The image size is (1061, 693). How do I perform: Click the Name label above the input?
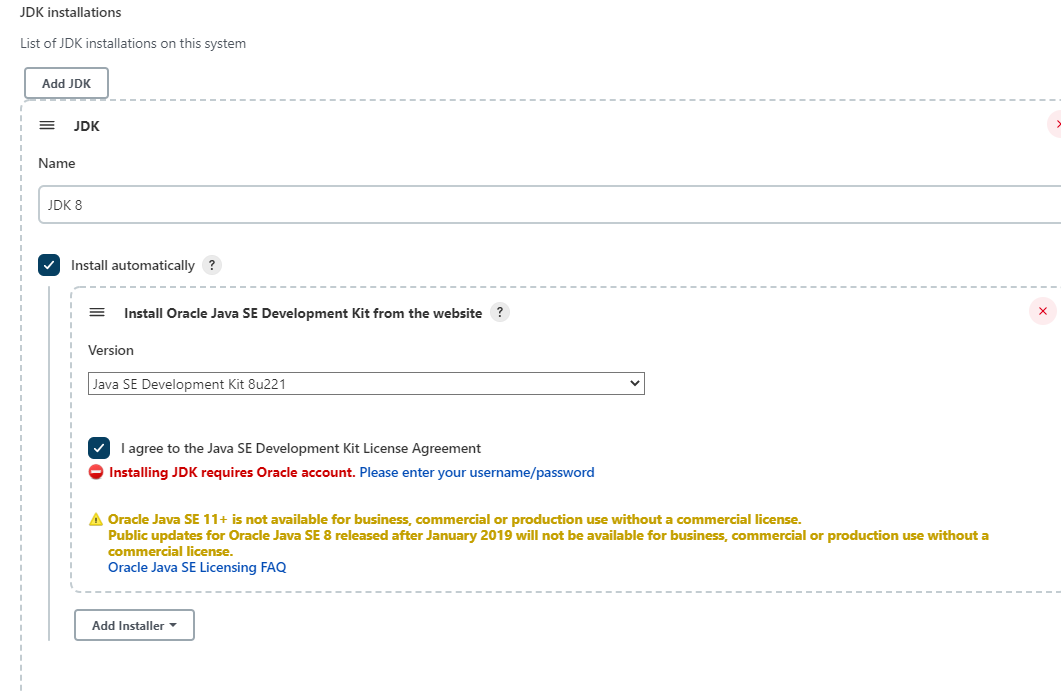[57, 163]
